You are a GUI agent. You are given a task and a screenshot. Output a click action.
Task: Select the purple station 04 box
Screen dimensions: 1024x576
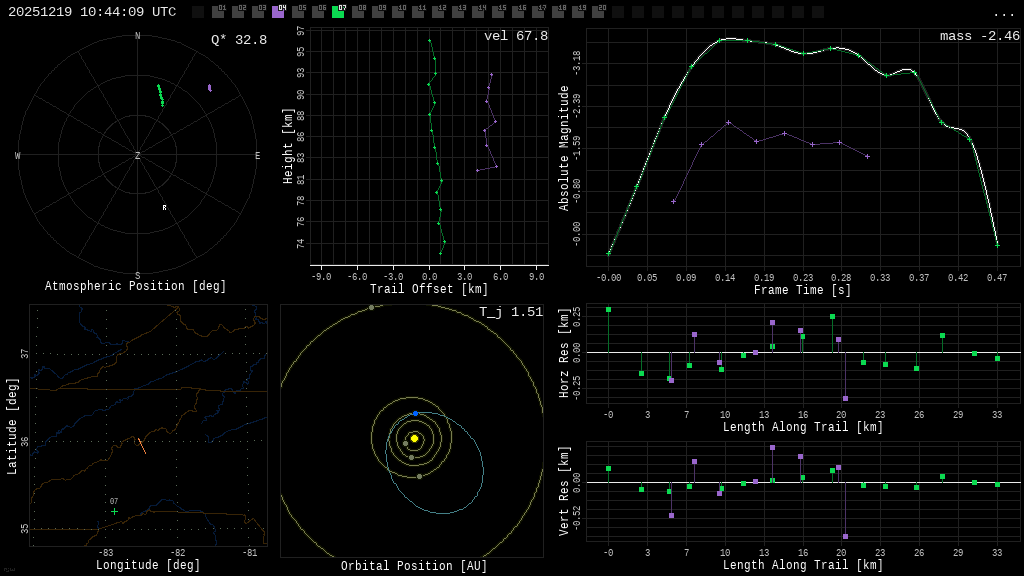coord(278,12)
